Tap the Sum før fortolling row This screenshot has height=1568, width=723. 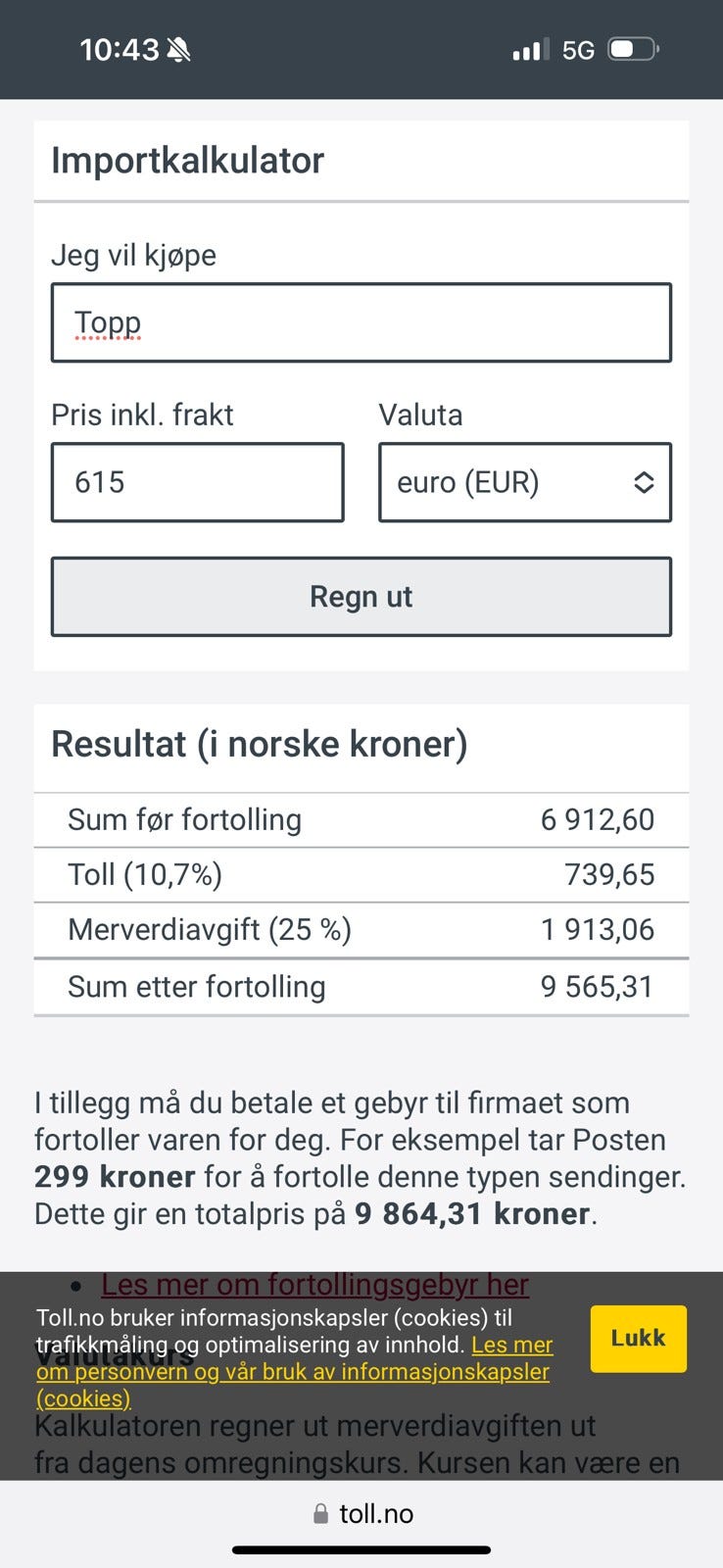(361, 820)
